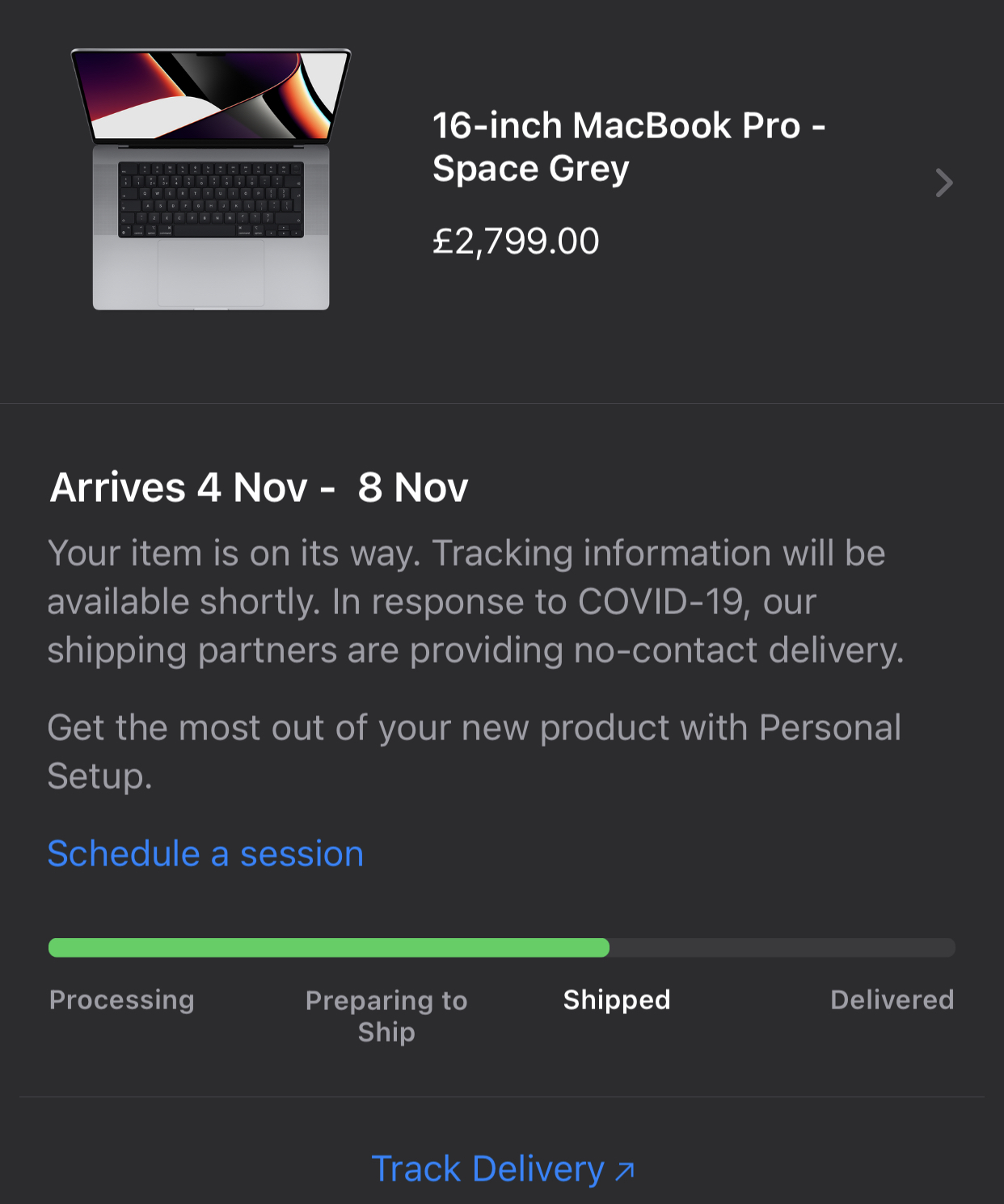Screen dimensions: 1004x1204
Task: Click the MacBook screen wallpaper in product image
Action: [x=212, y=95]
